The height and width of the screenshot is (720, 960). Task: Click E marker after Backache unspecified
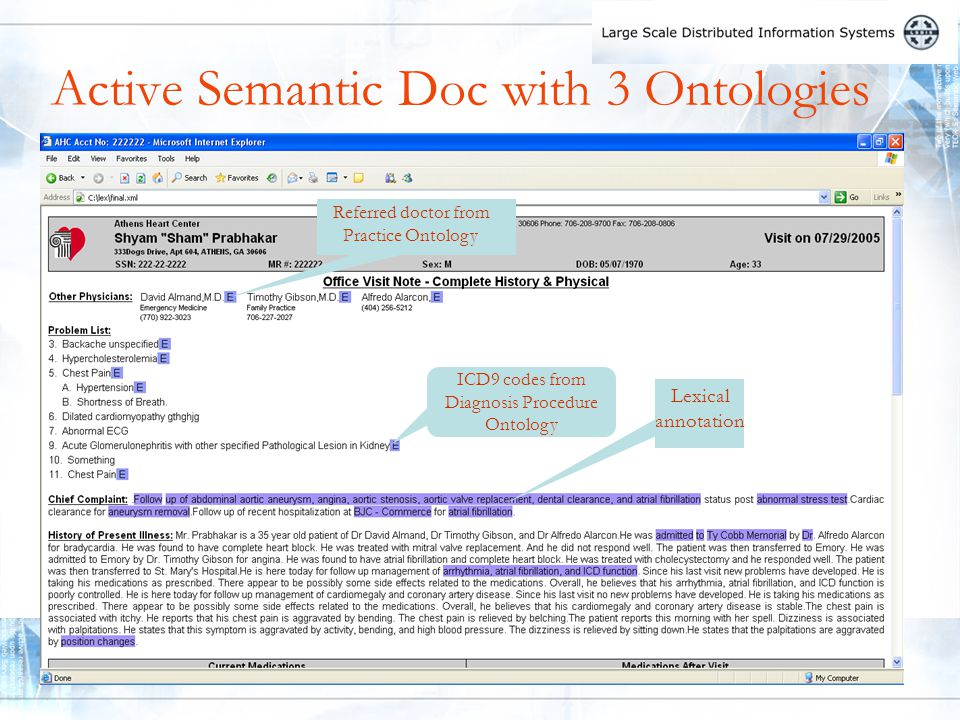pyautogui.click(x=165, y=344)
